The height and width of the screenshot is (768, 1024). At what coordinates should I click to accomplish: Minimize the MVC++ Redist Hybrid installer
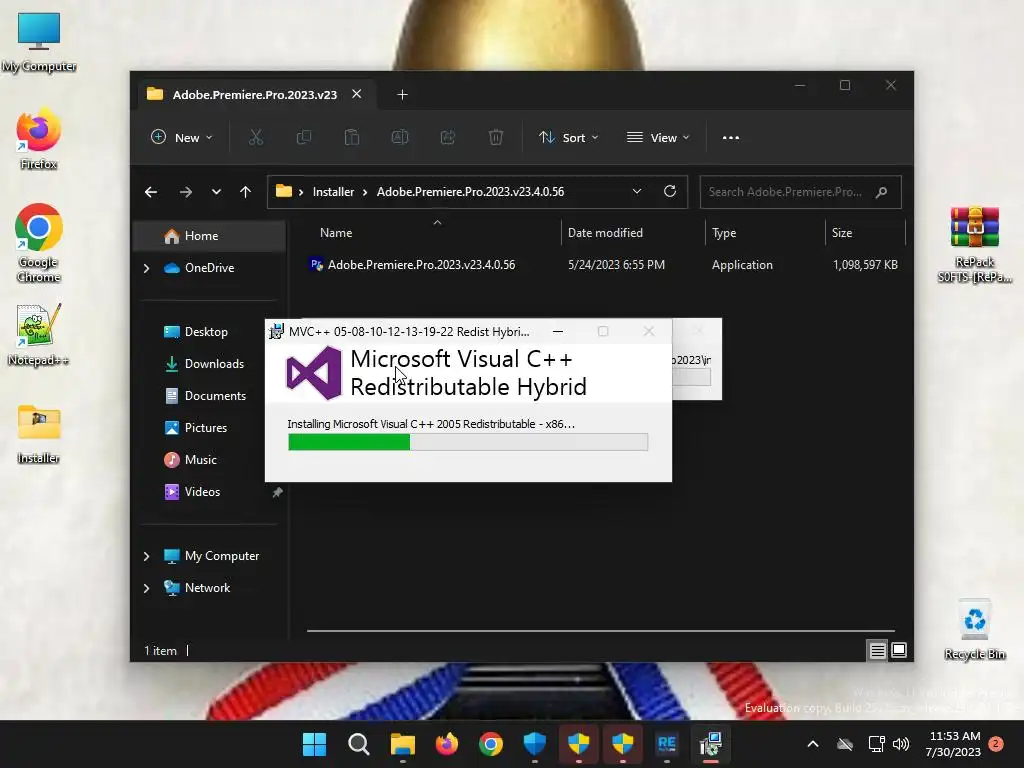click(558, 331)
